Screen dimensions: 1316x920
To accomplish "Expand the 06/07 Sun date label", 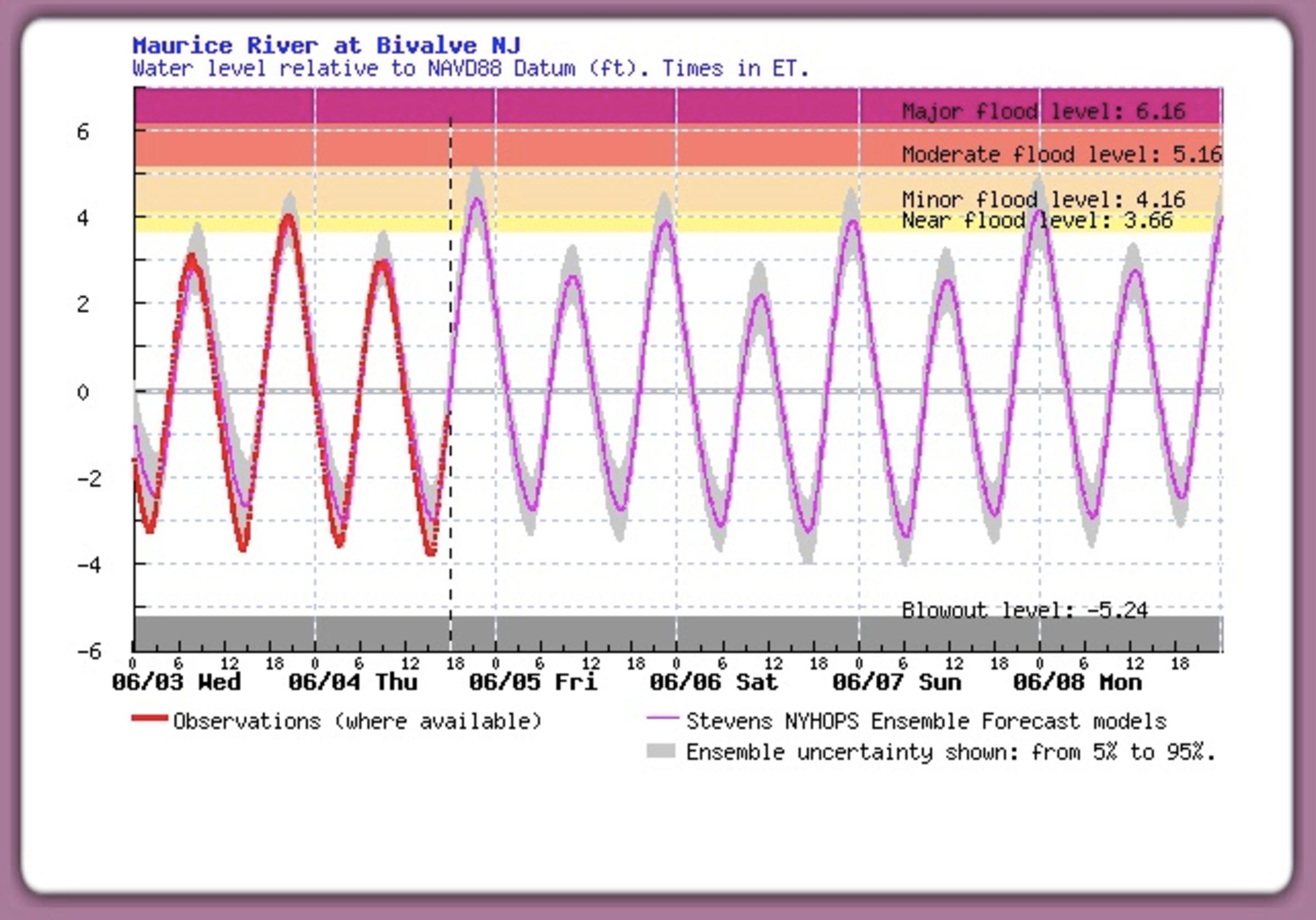I will click(x=897, y=682).
